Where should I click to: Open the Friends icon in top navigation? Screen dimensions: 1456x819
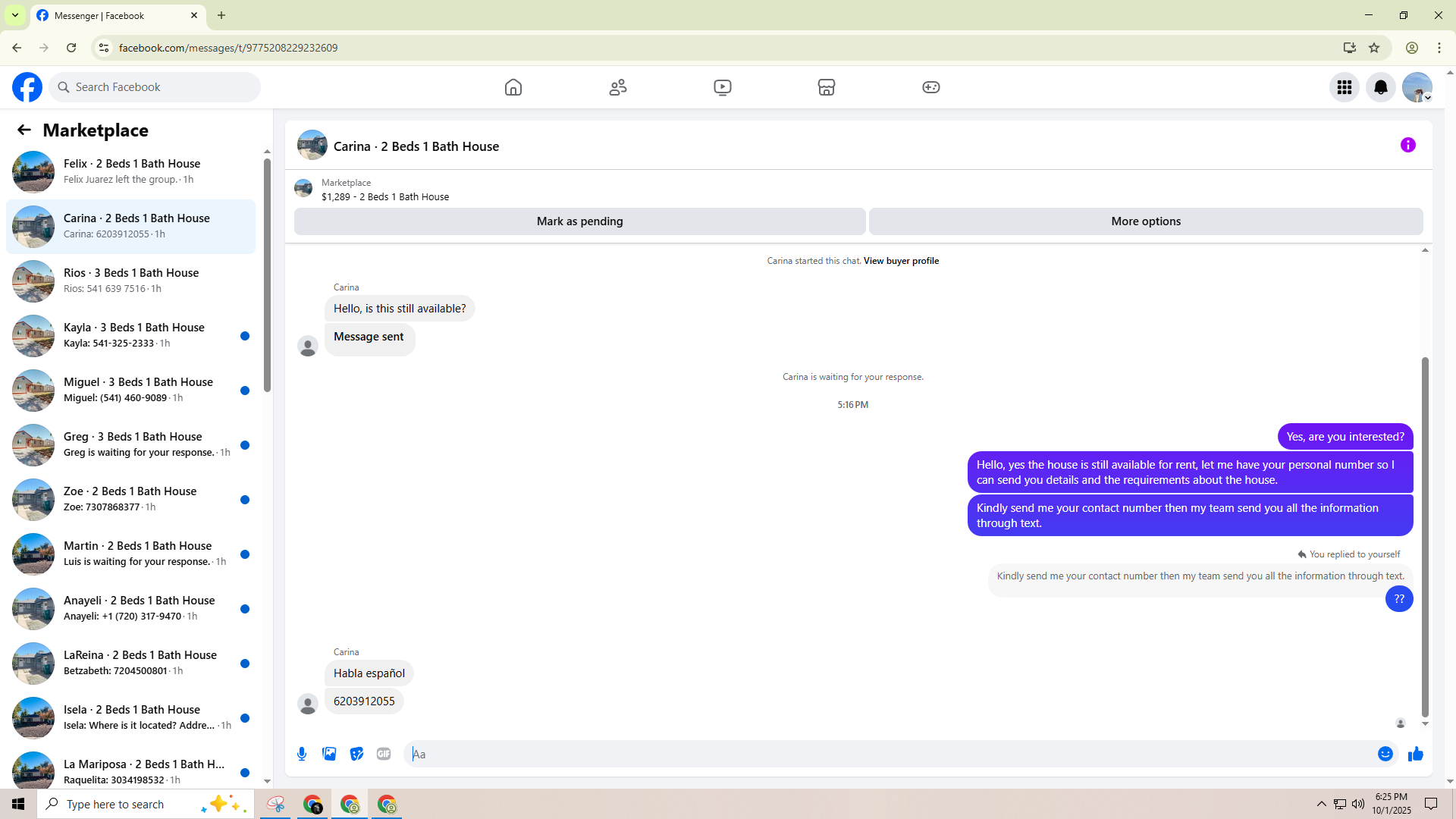(x=618, y=87)
